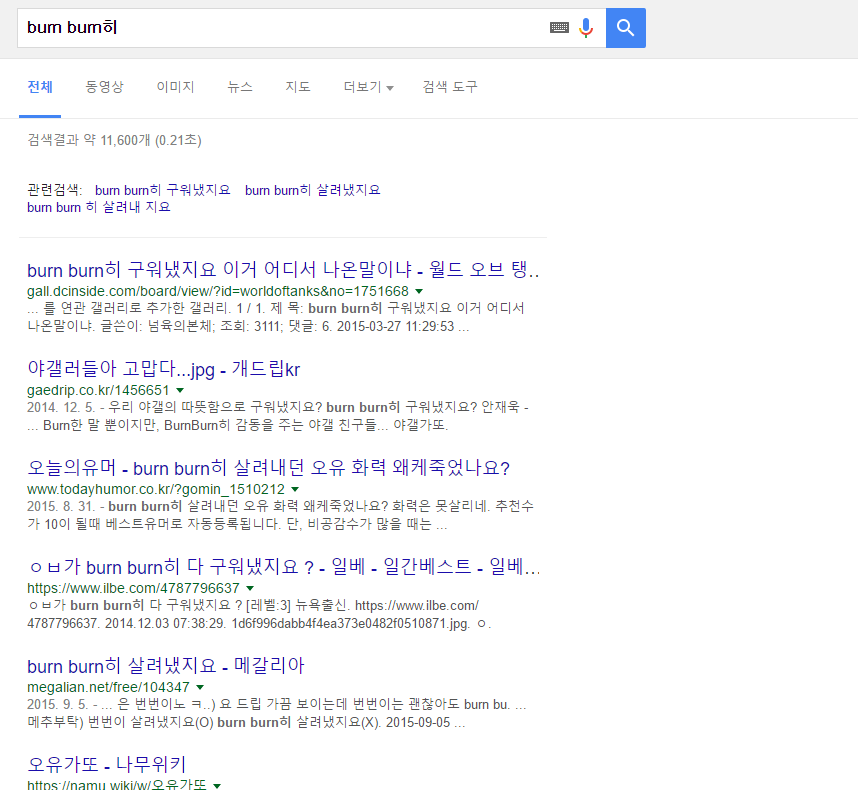Switch to the 이미지 tab
The image size is (858, 790).
pos(175,87)
